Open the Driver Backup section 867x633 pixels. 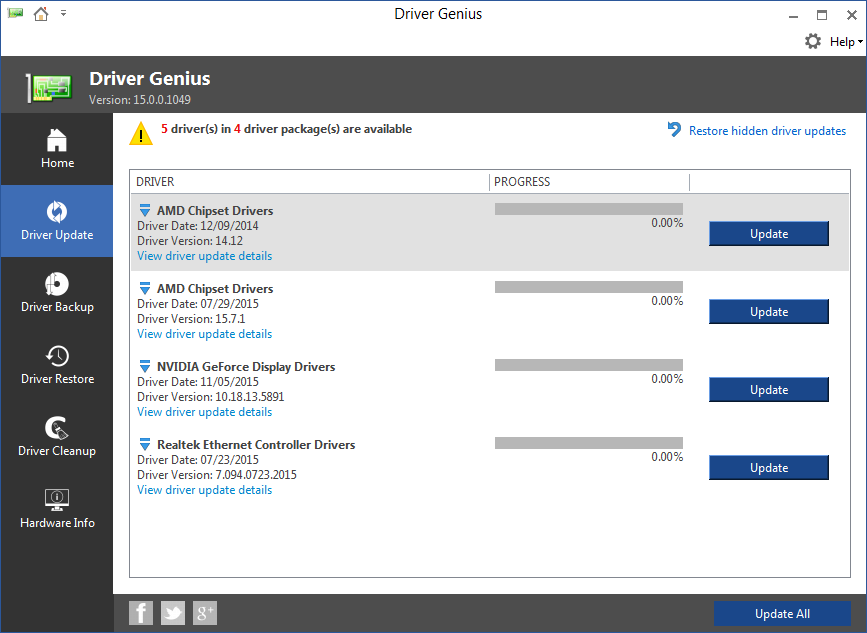click(x=57, y=293)
